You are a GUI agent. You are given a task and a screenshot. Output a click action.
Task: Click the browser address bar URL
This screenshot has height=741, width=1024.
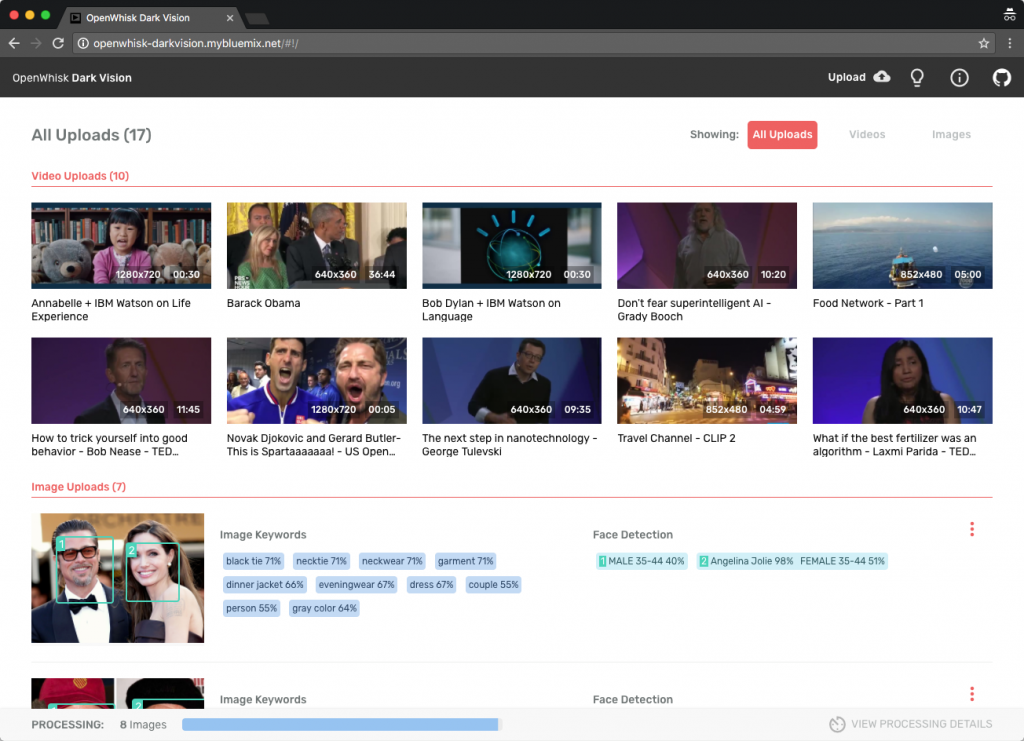coord(195,43)
